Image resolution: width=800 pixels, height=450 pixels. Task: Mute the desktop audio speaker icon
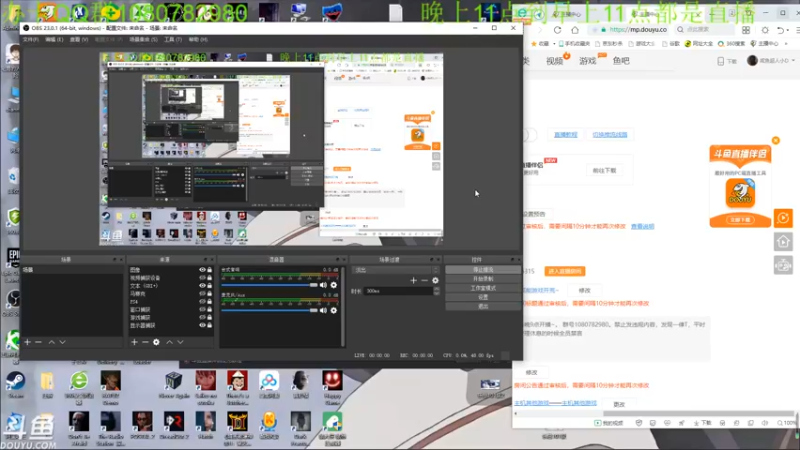click(x=323, y=285)
